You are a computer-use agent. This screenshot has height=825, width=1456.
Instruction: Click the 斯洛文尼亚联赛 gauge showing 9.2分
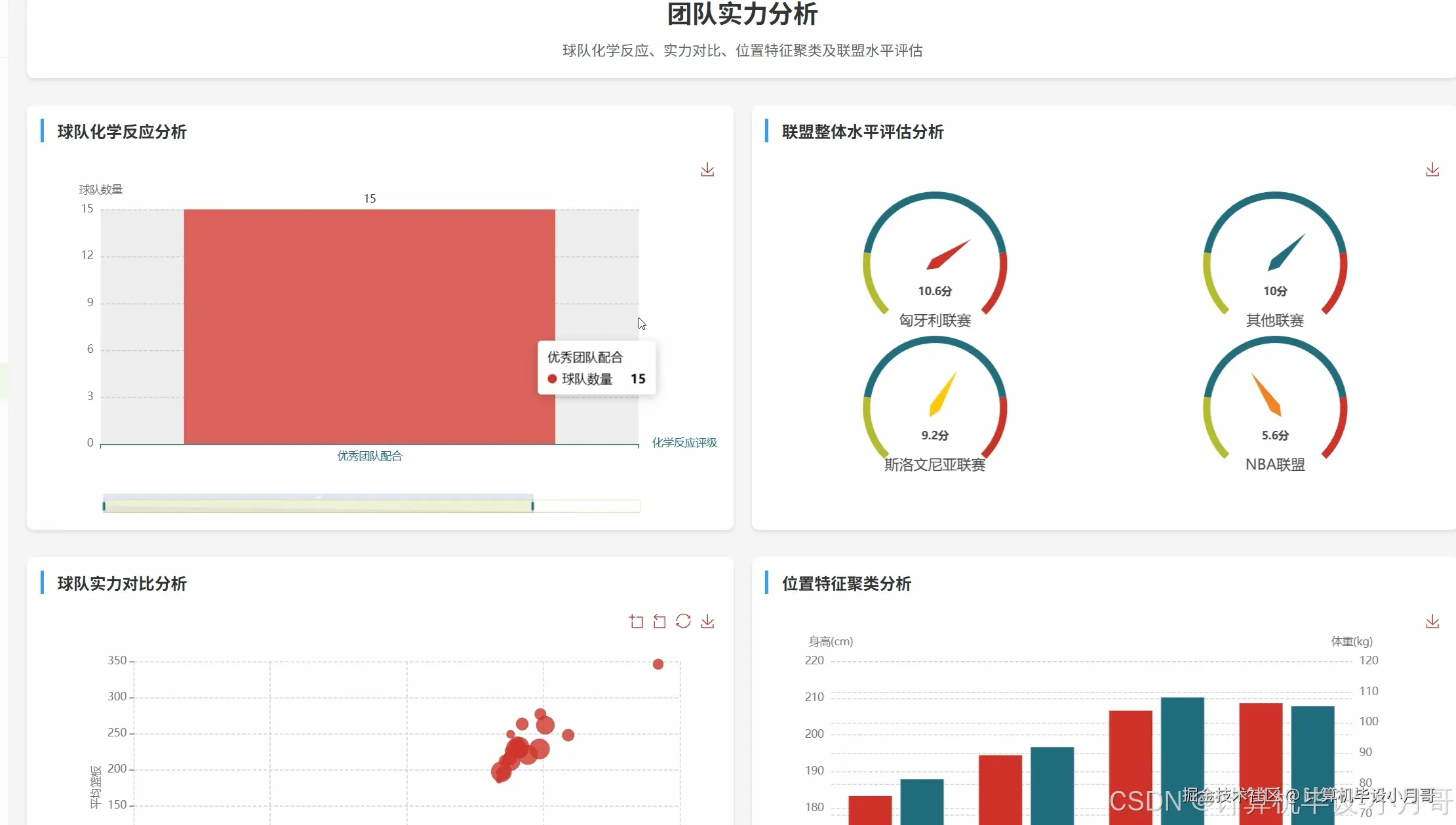pos(935,404)
